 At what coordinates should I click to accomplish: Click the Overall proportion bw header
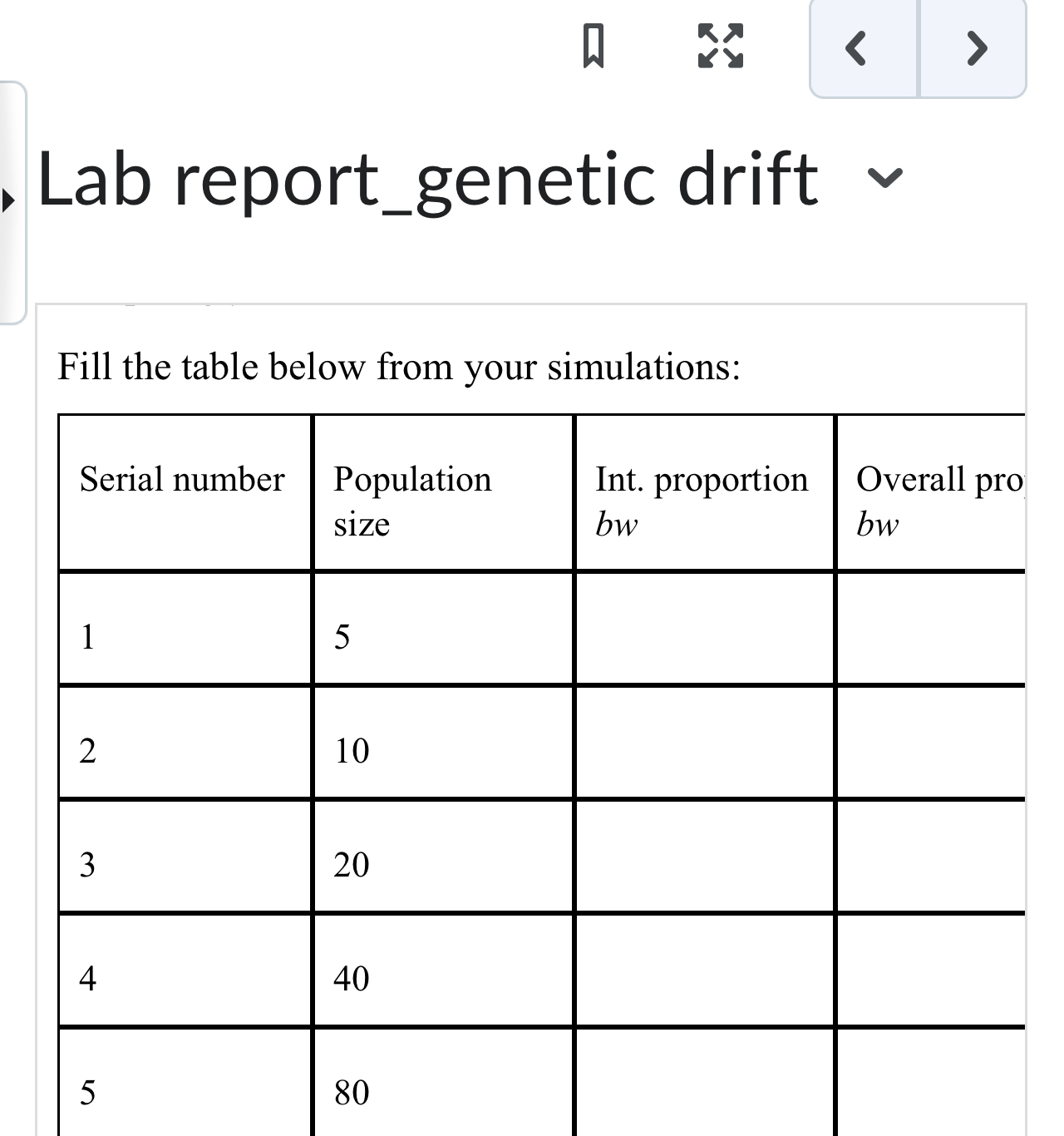tap(939, 501)
